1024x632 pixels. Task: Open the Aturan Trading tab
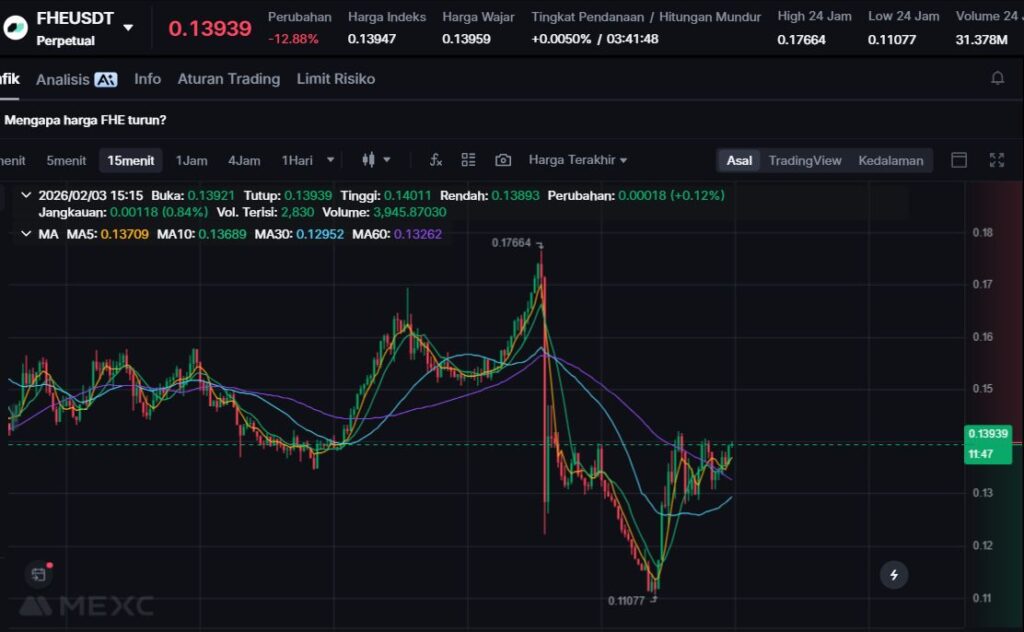(228, 79)
